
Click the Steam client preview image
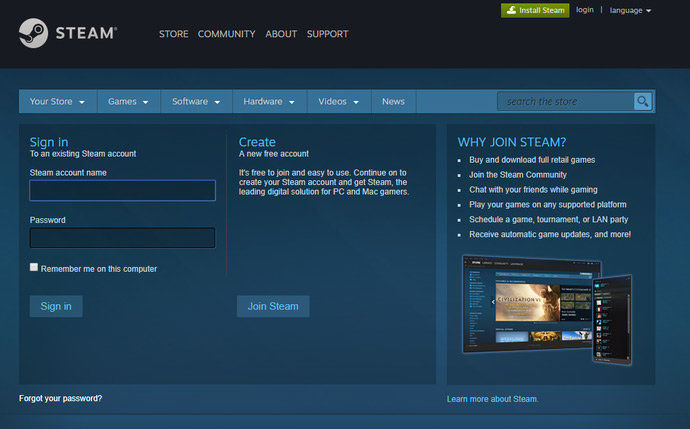click(x=547, y=310)
